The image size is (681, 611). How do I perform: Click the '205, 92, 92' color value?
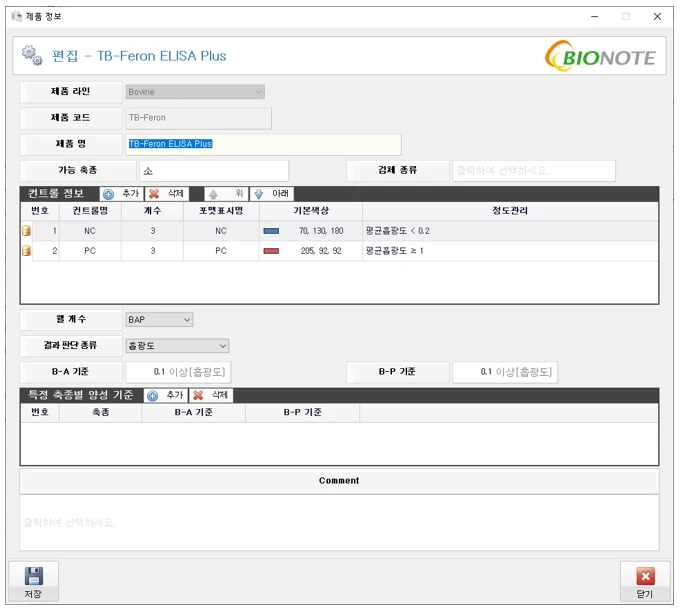[321, 251]
